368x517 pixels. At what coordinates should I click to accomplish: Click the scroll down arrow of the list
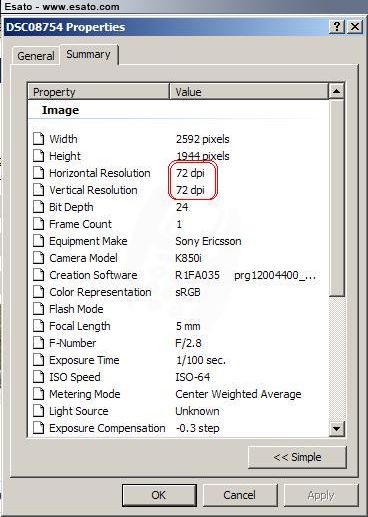336,428
